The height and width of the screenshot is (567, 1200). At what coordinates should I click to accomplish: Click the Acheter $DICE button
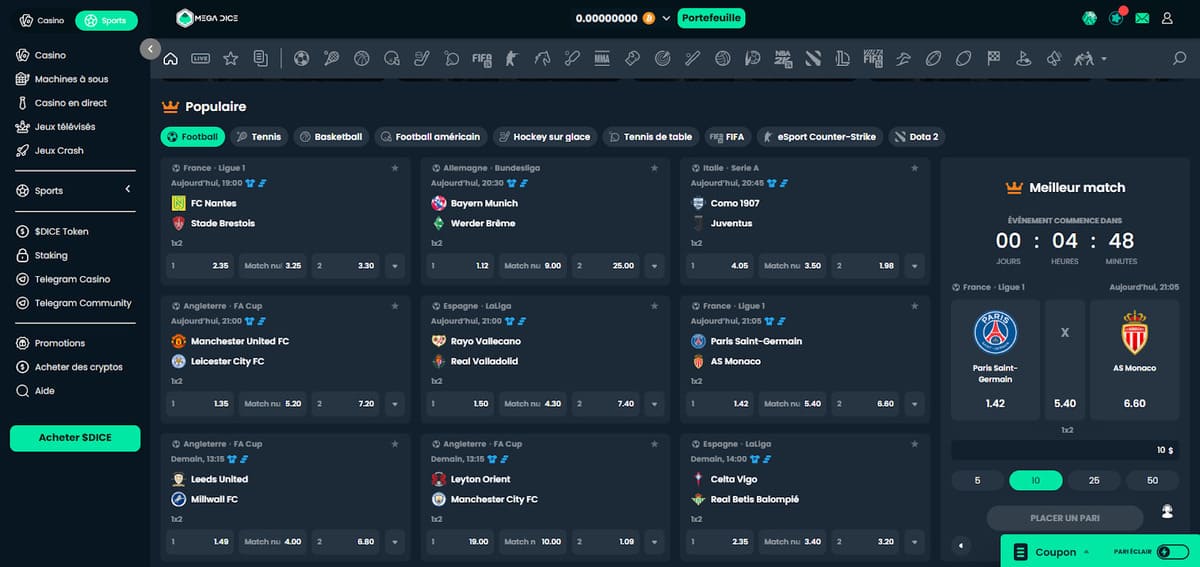pyautogui.click(x=75, y=438)
